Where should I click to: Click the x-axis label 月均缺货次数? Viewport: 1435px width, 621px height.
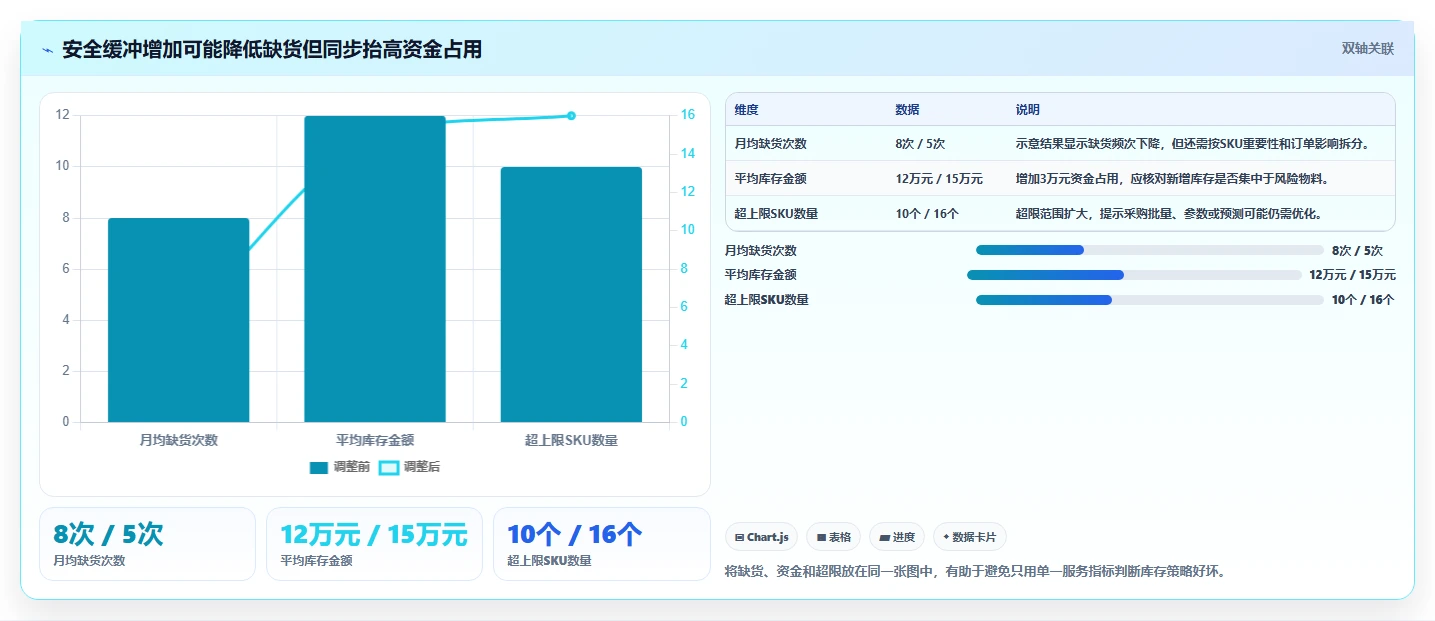click(x=178, y=440)
